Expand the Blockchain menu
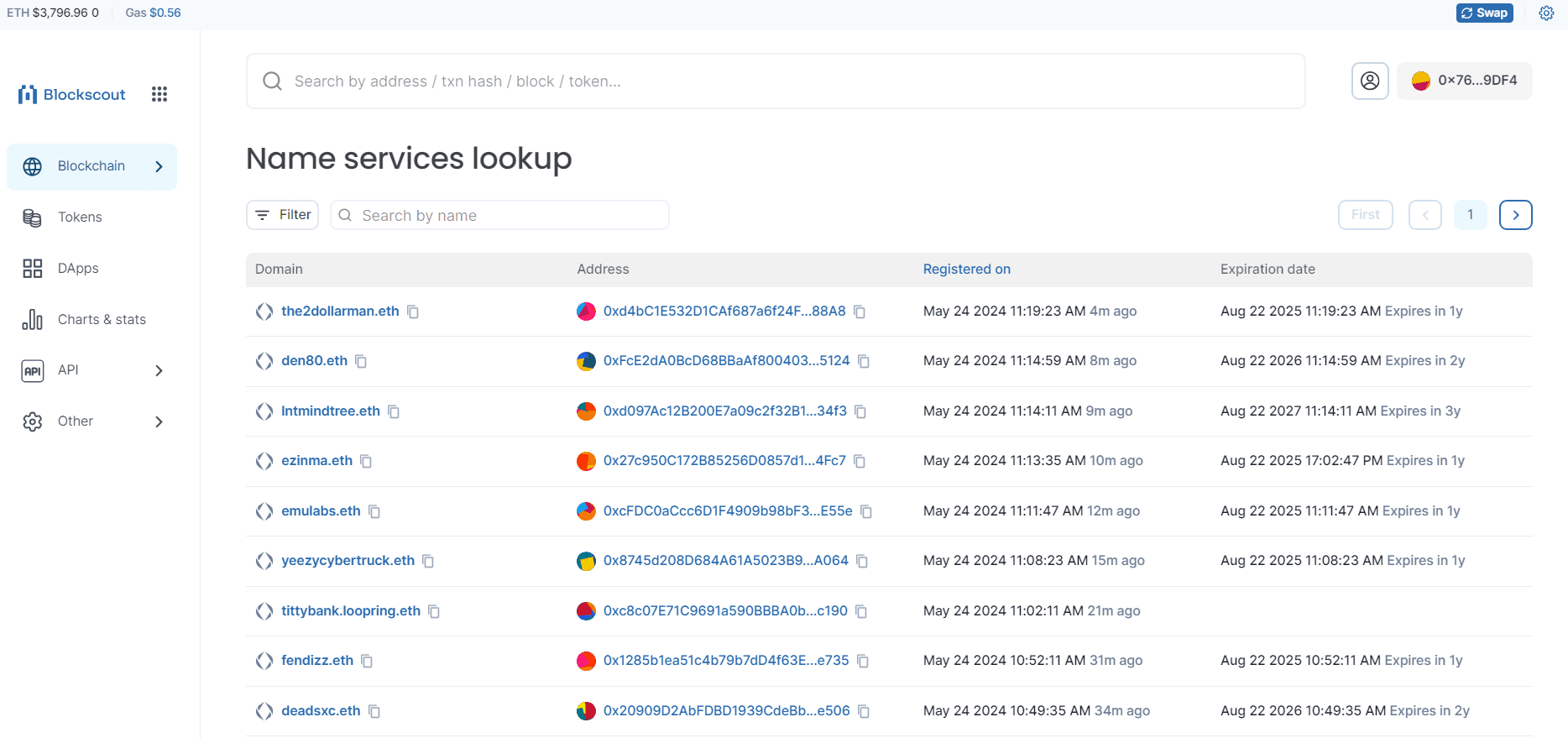This screenshot has height=738, width=1568. [92, 166]
